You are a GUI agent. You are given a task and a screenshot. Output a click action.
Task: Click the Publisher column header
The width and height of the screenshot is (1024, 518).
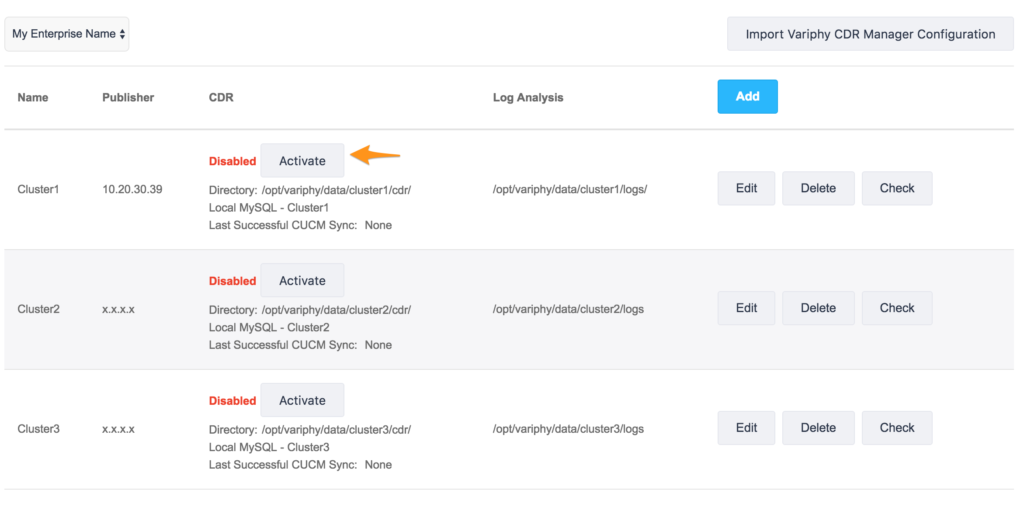(x=128, y=97)
